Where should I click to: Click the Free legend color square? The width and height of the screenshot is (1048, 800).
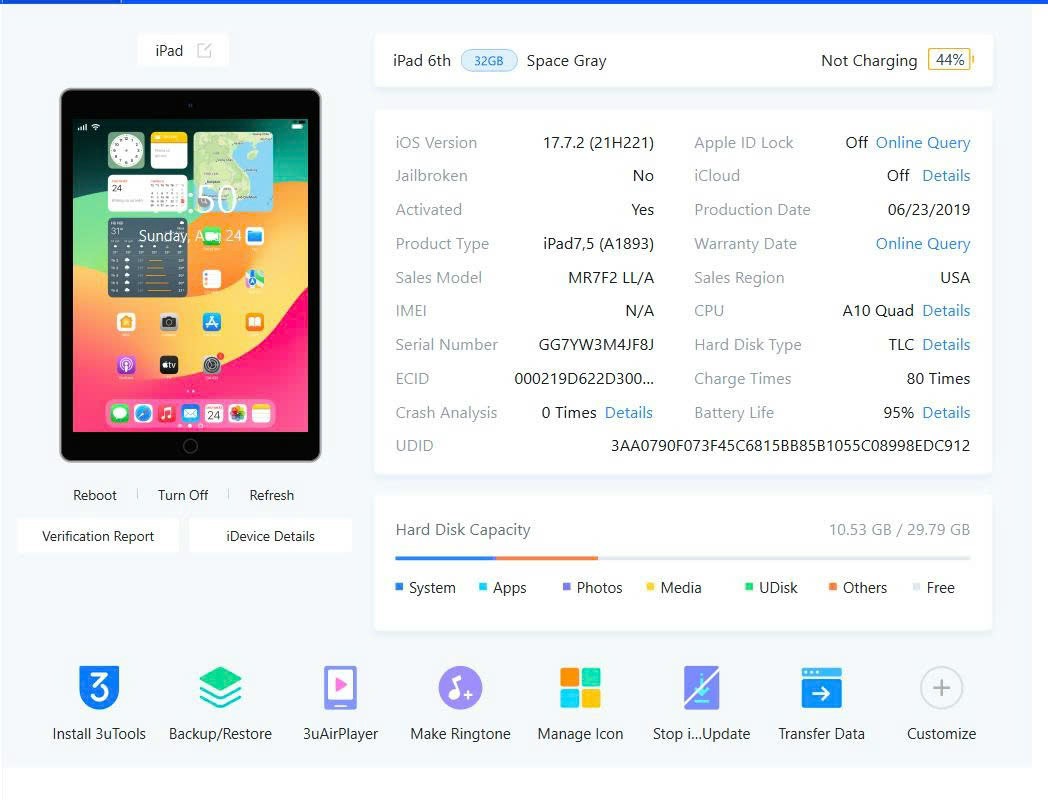tap(916, 587)
